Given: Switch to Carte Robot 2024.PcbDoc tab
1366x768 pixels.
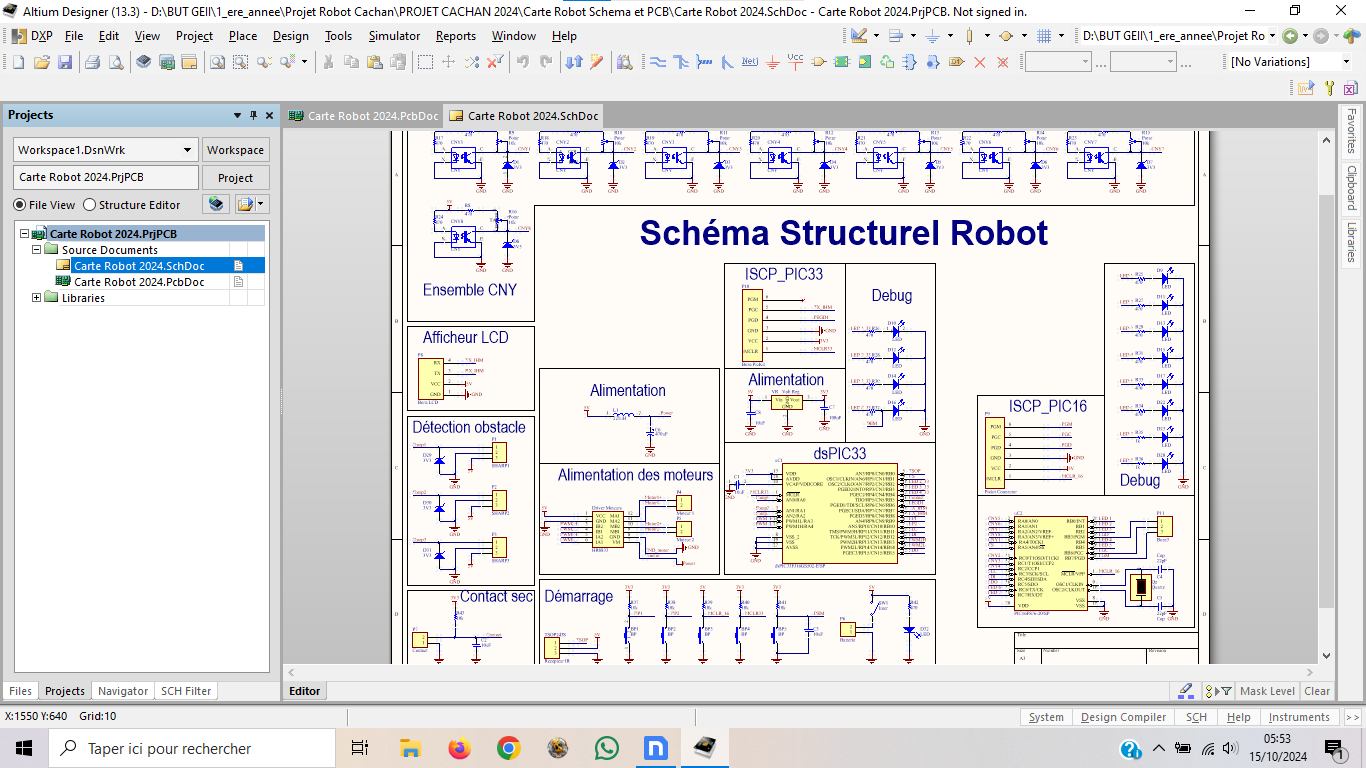Looking at the screenshot, I should (364, 116).
